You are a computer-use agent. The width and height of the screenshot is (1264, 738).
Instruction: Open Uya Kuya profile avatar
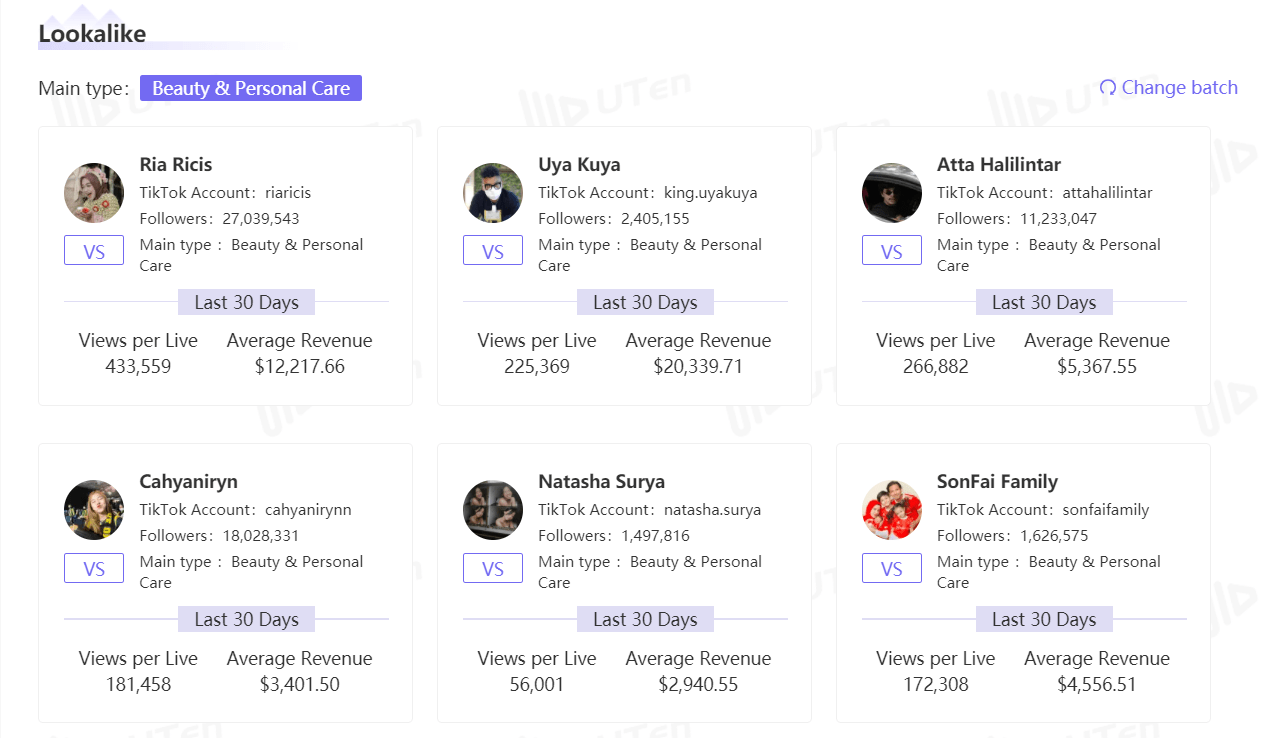point(493,193)
